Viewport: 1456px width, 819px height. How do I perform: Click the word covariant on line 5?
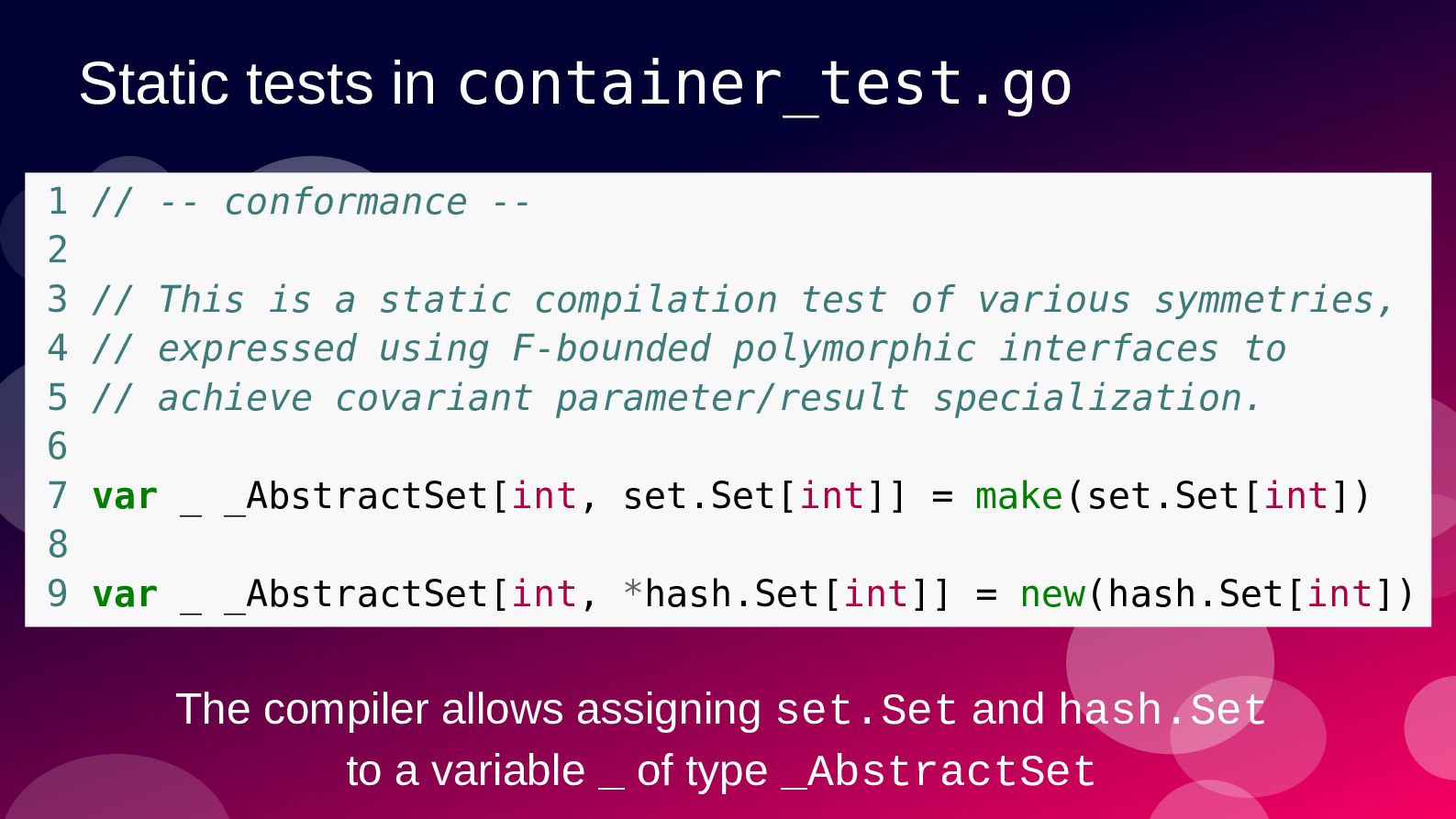point(433,398)
